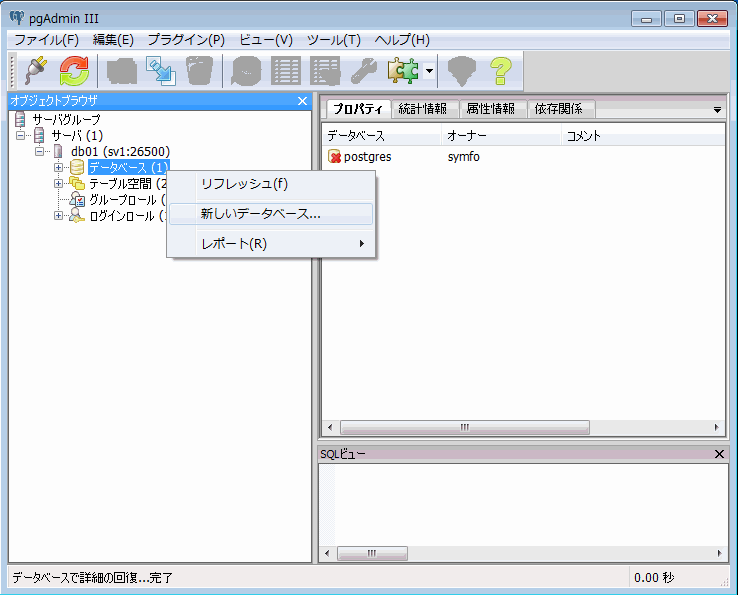Open the レポート(R) submenu
This screenshot has width=738, height=595.
click(x=271, y=244)
